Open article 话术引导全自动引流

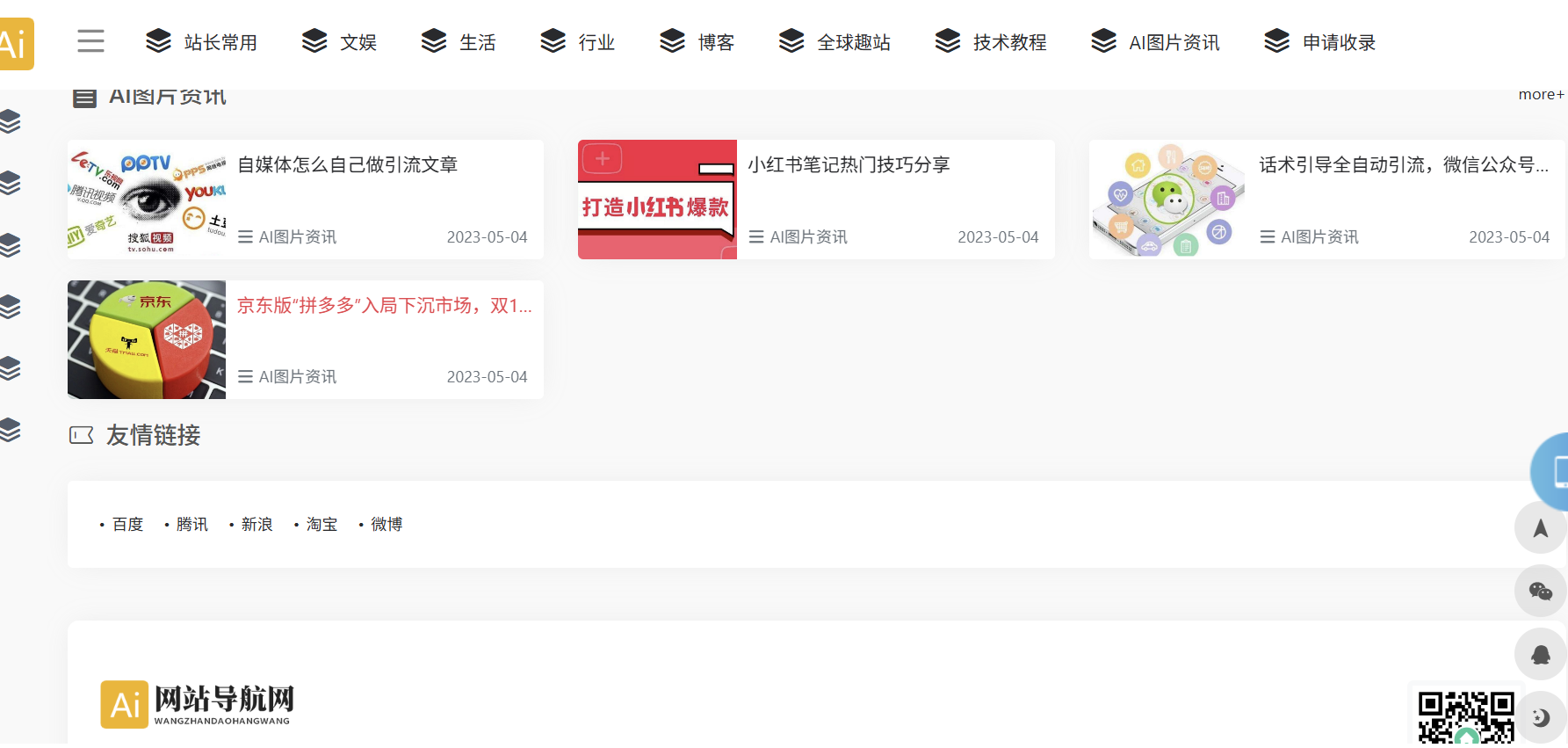(1404, 164)
